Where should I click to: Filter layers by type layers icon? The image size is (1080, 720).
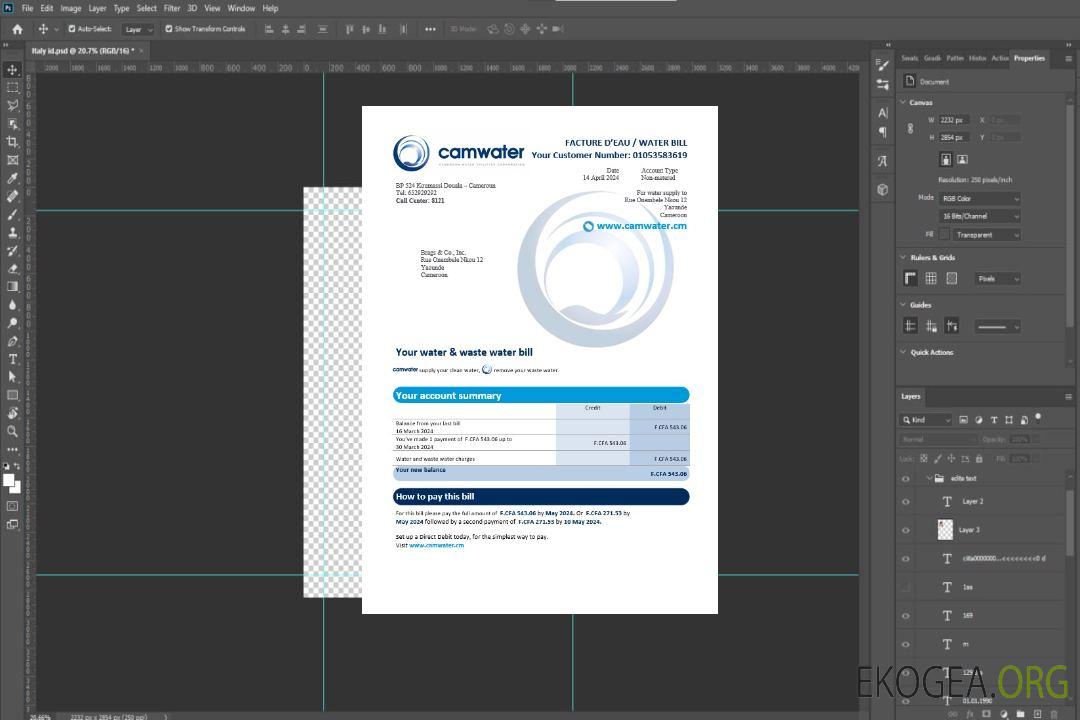(x=994, y=420)
